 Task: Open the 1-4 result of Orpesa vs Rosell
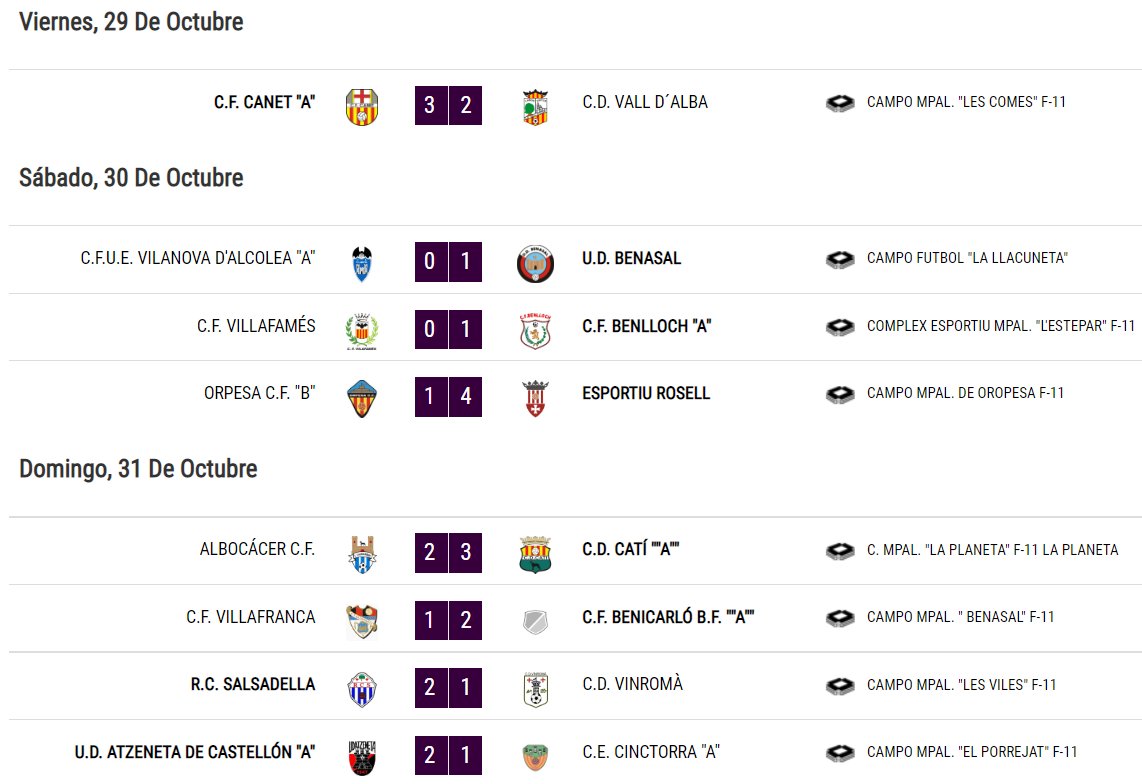(x=448, y=396)
